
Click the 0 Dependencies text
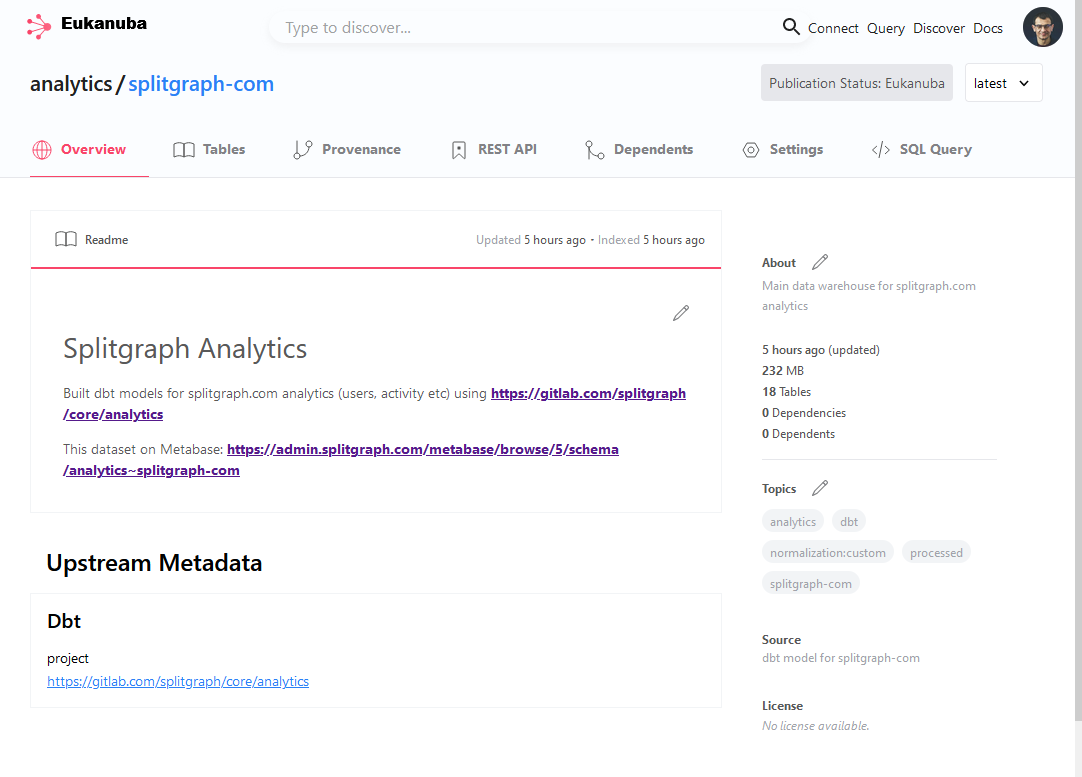(x=804, y=413)
